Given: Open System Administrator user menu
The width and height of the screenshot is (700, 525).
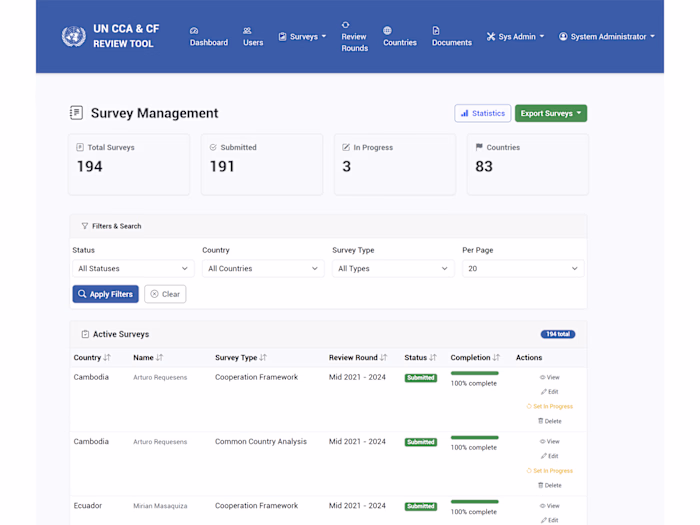Looking at the screenshot, I should point(606,37).
